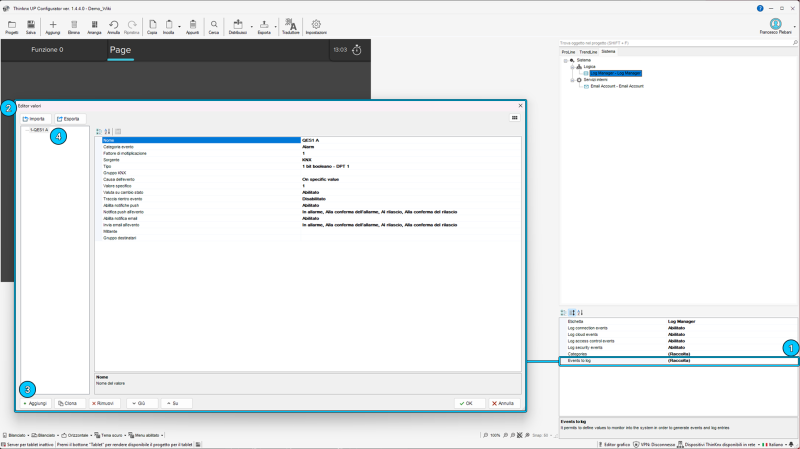
Task: Close the Editor valori dialog
Action: click(520, 106)
